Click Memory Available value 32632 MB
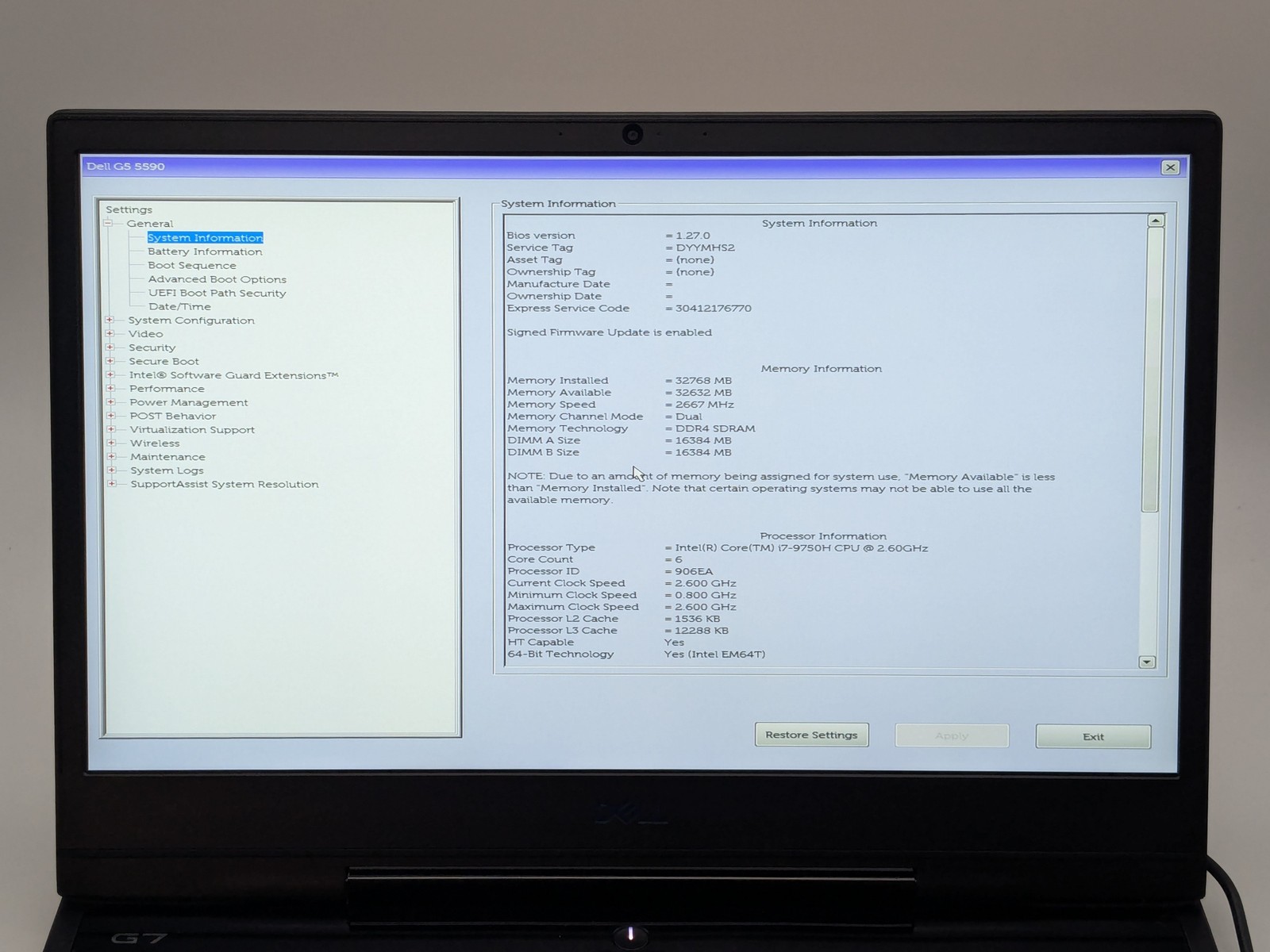The width and height of the screenshot is (1270, 952). tap(703, 393)
